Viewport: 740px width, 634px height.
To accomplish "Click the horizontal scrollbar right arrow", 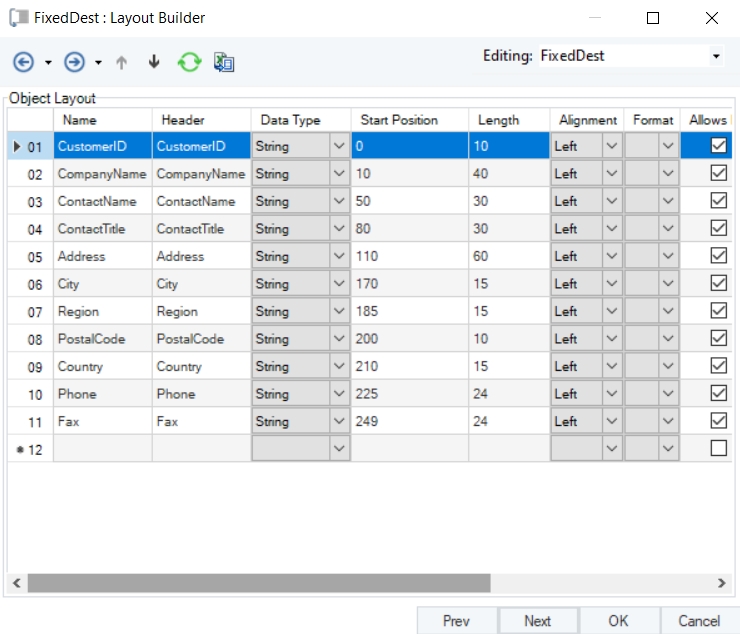I will point(722,582).
